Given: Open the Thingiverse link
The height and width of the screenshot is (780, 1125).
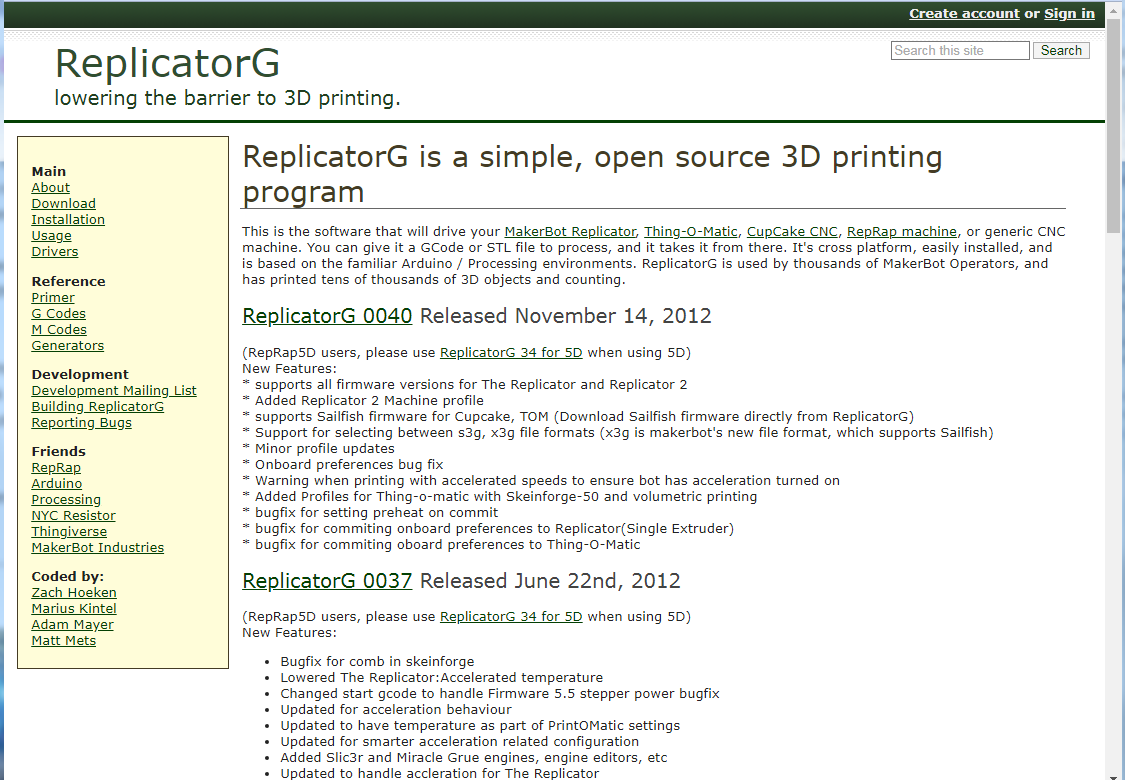Looking at the screenshot, I should (69, 532).
